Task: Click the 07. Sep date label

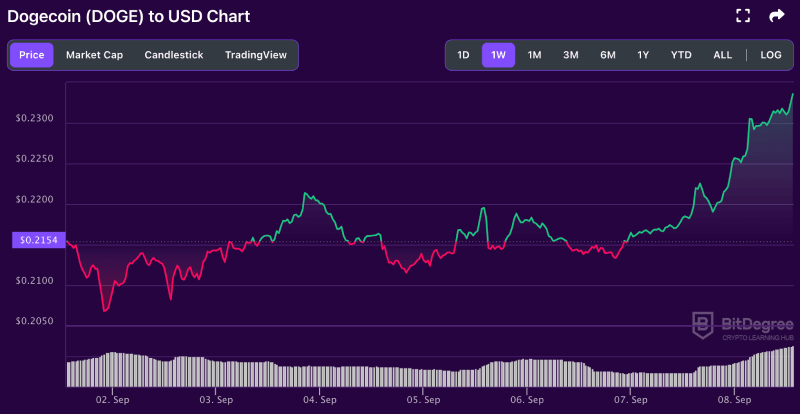Action: [x=630, y=399]
